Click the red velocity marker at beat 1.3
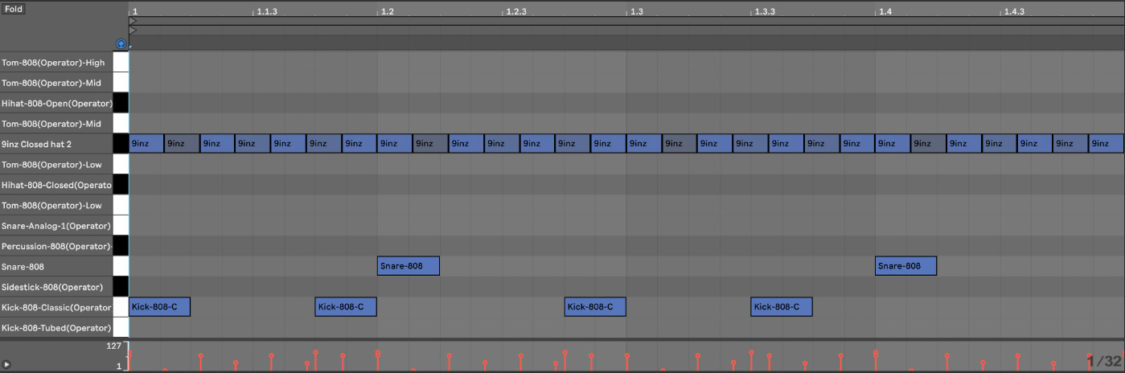The image size is (1125, 373). tap(627, 362)
